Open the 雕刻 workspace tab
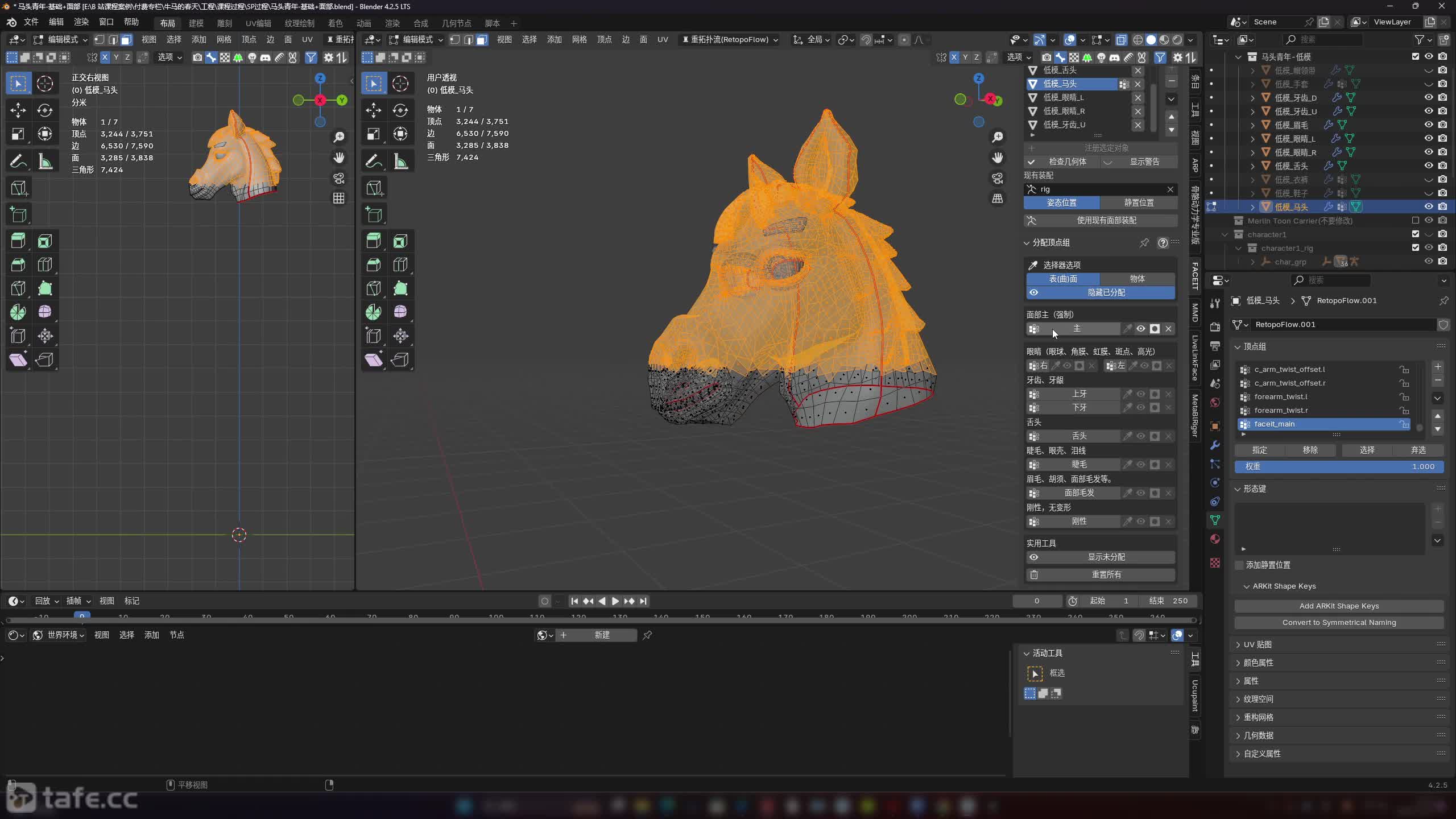The height and width of the screenshot is (819, 1456). (225, 23)
